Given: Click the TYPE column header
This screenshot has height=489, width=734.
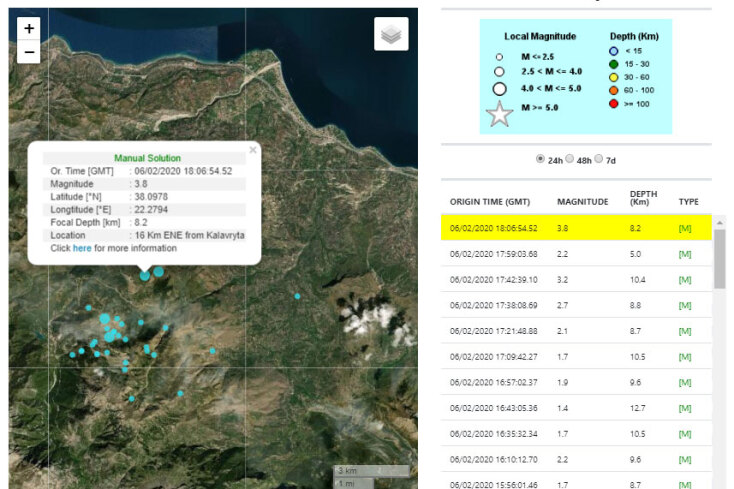Looking at the screenshot, I should [688, 201].
